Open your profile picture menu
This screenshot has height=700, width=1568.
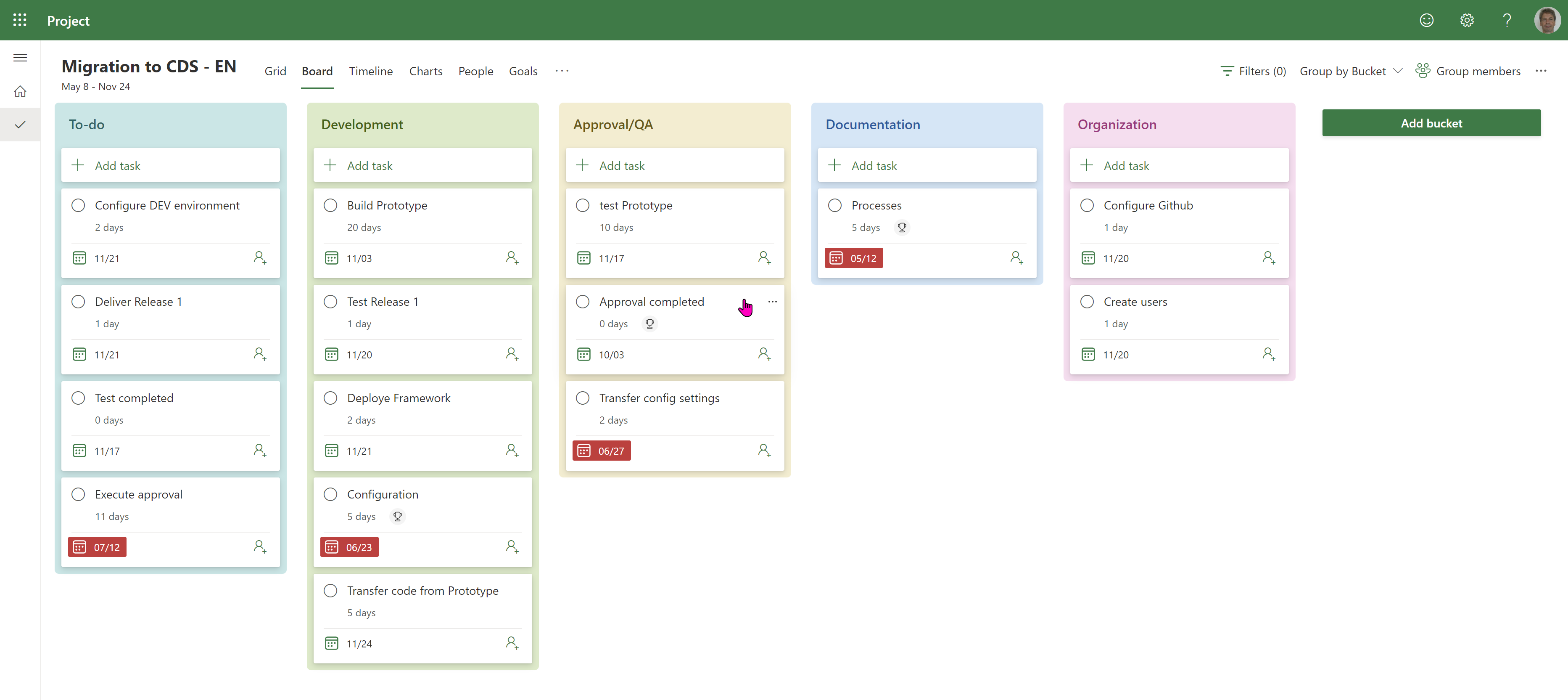[1548, 20]
